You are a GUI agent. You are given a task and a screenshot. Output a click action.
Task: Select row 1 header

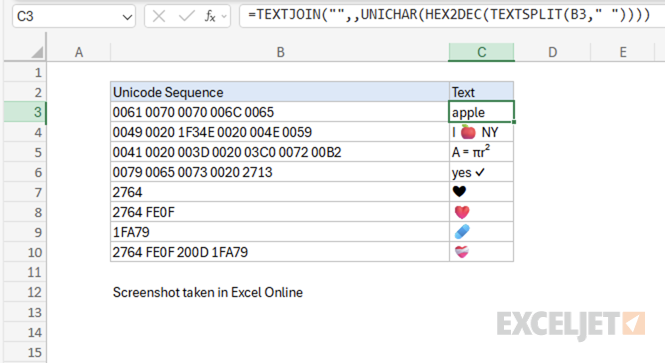(x=25, y=72)
